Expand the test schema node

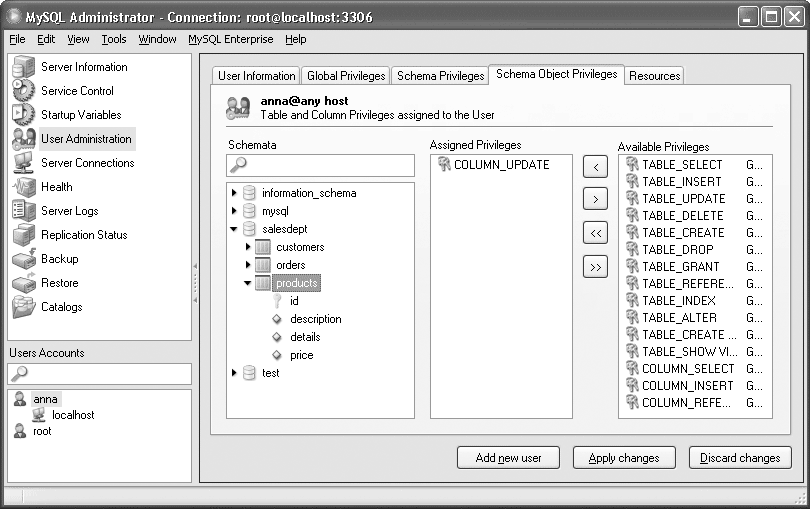click(235, 373)
